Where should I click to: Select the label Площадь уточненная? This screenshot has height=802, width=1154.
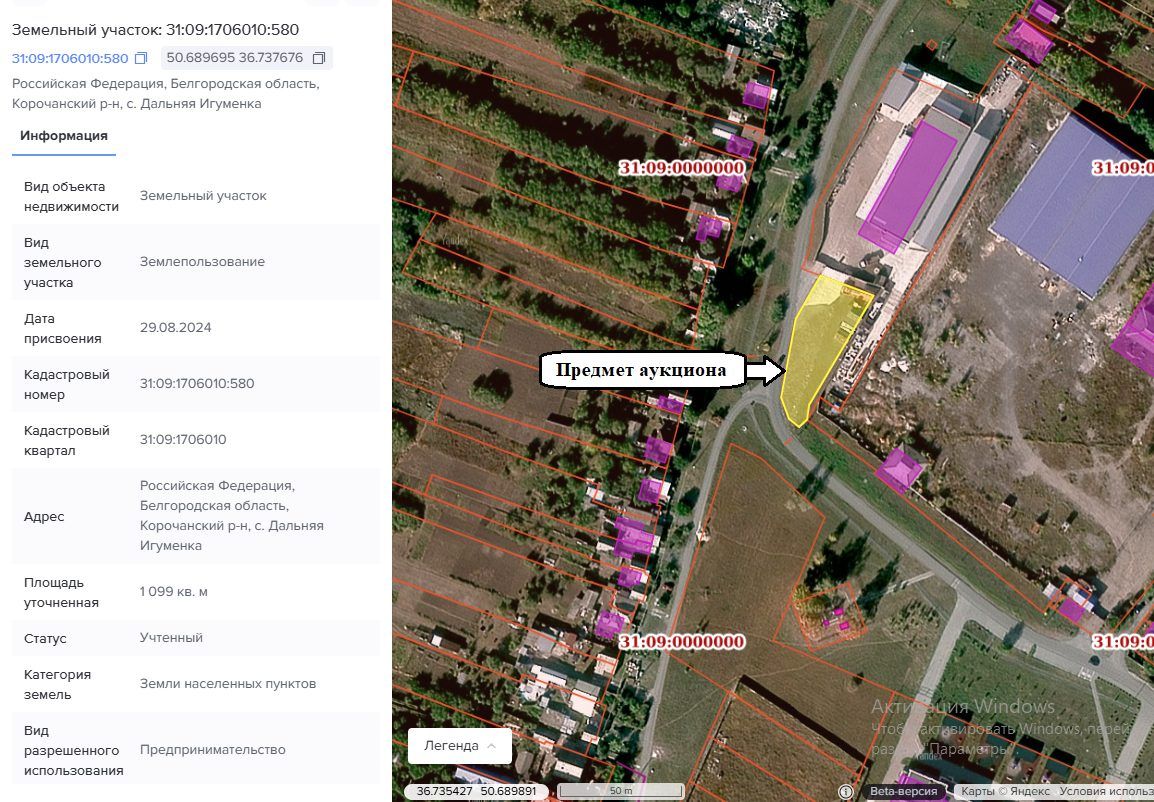pos(61,593)
